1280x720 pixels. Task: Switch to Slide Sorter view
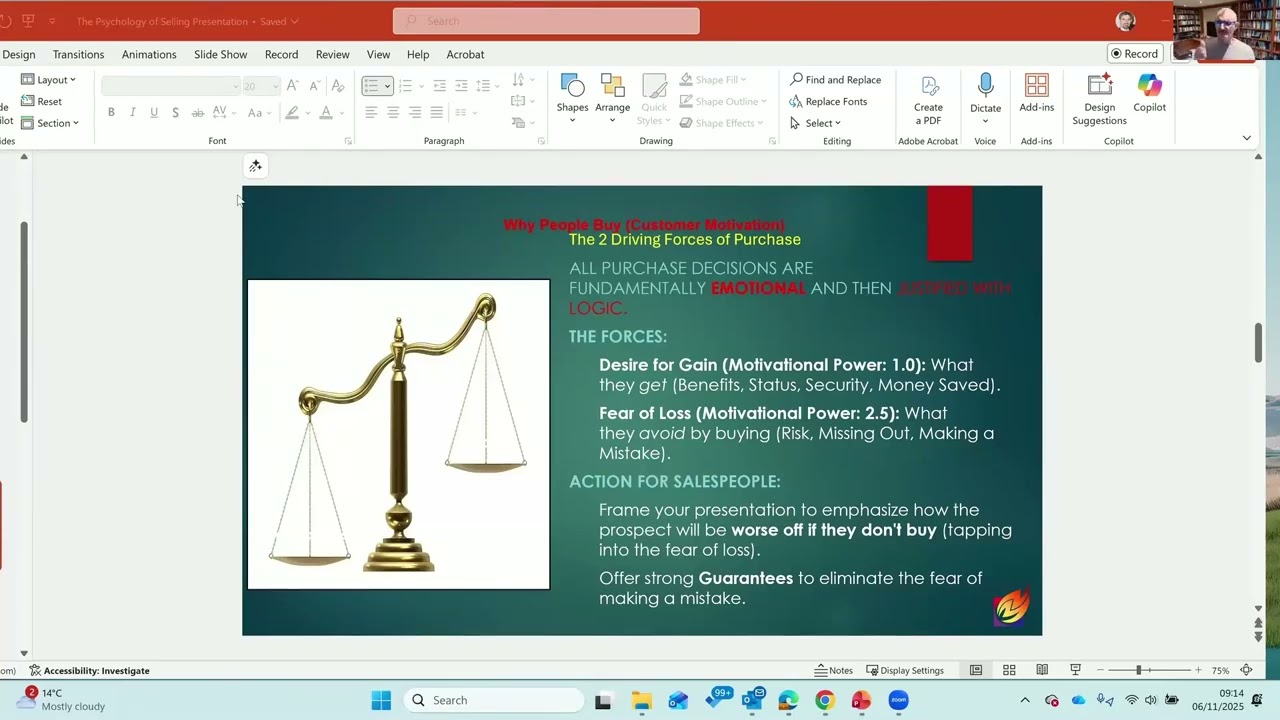point(1009,670)
